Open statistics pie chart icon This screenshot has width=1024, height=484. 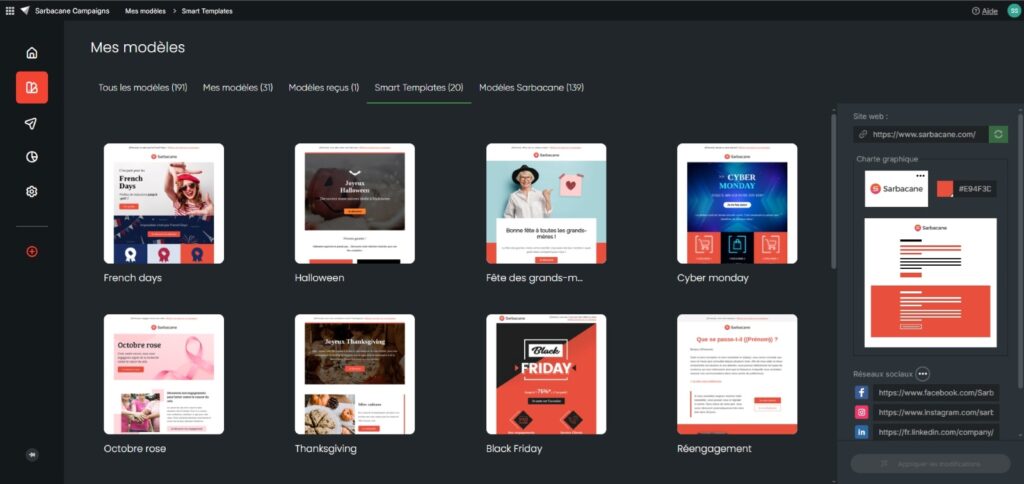[x=31, y=157]
